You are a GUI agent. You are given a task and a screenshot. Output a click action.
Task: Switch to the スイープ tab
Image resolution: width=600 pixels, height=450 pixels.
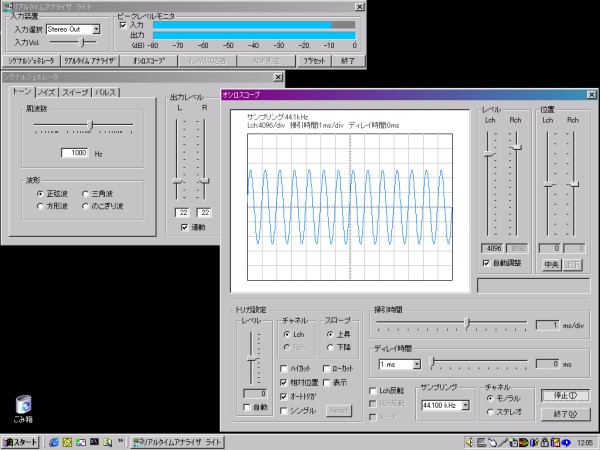(75, 92)
